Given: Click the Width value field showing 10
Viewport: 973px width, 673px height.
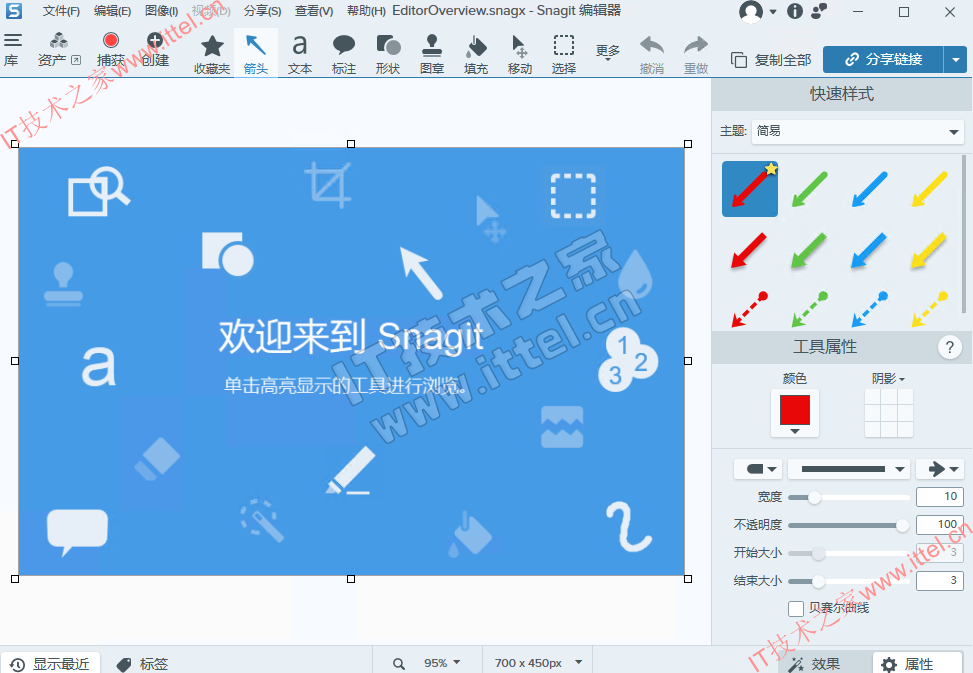Looking at the screenshot, I should (940, 496).
